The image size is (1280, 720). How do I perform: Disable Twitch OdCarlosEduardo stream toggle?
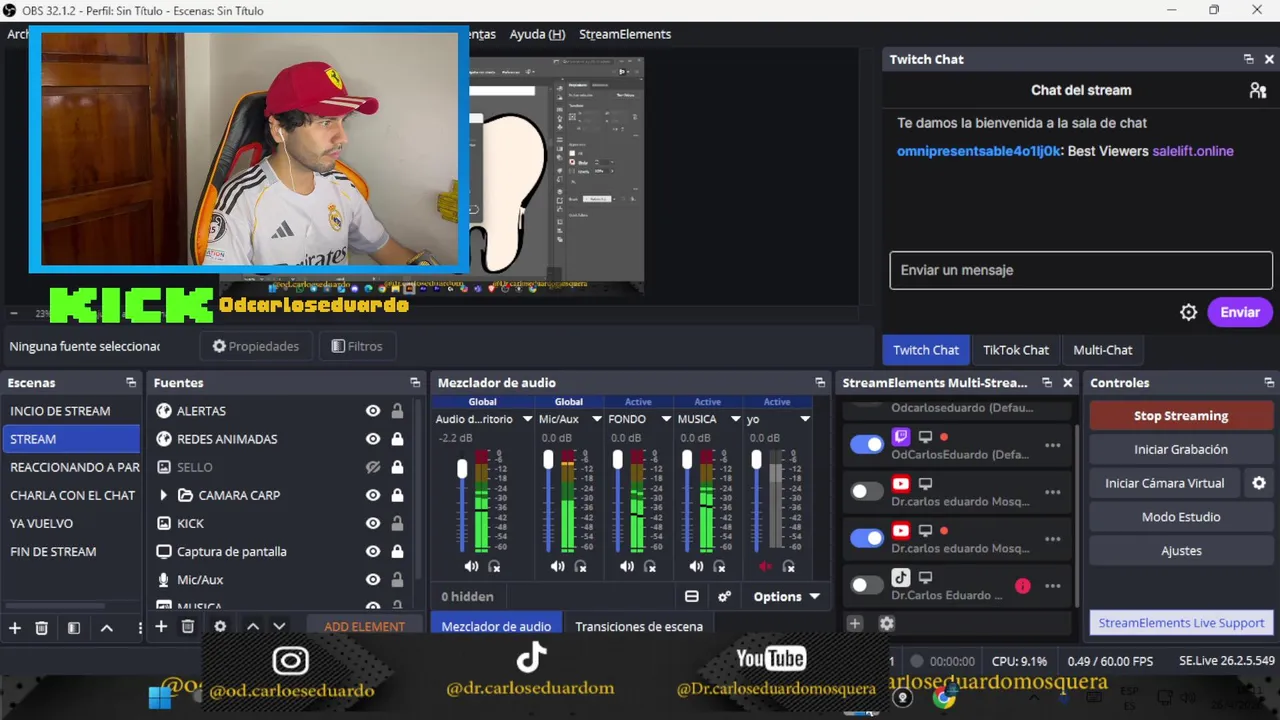coord(867,444)
